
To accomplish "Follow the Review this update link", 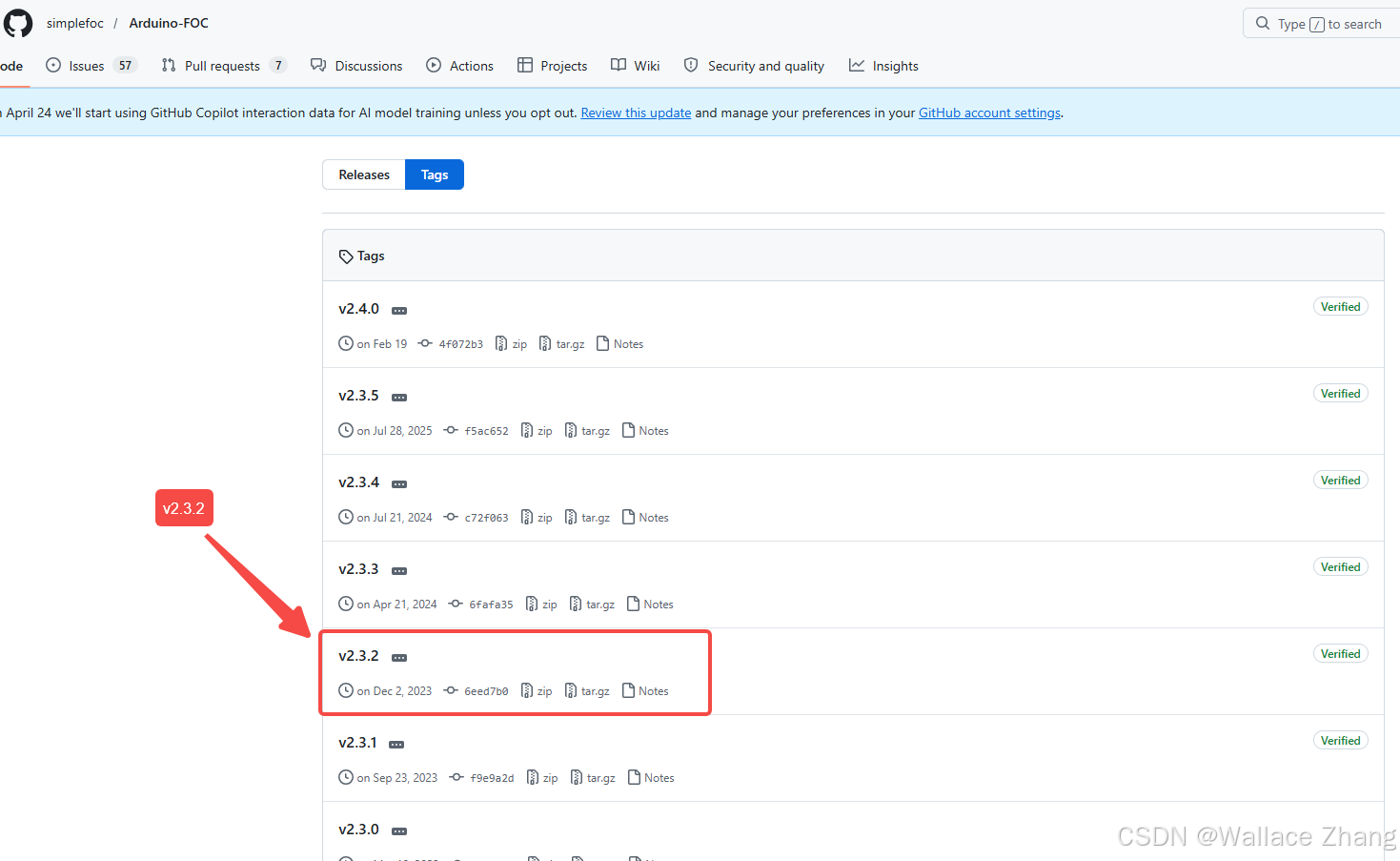I will point(636,113).
